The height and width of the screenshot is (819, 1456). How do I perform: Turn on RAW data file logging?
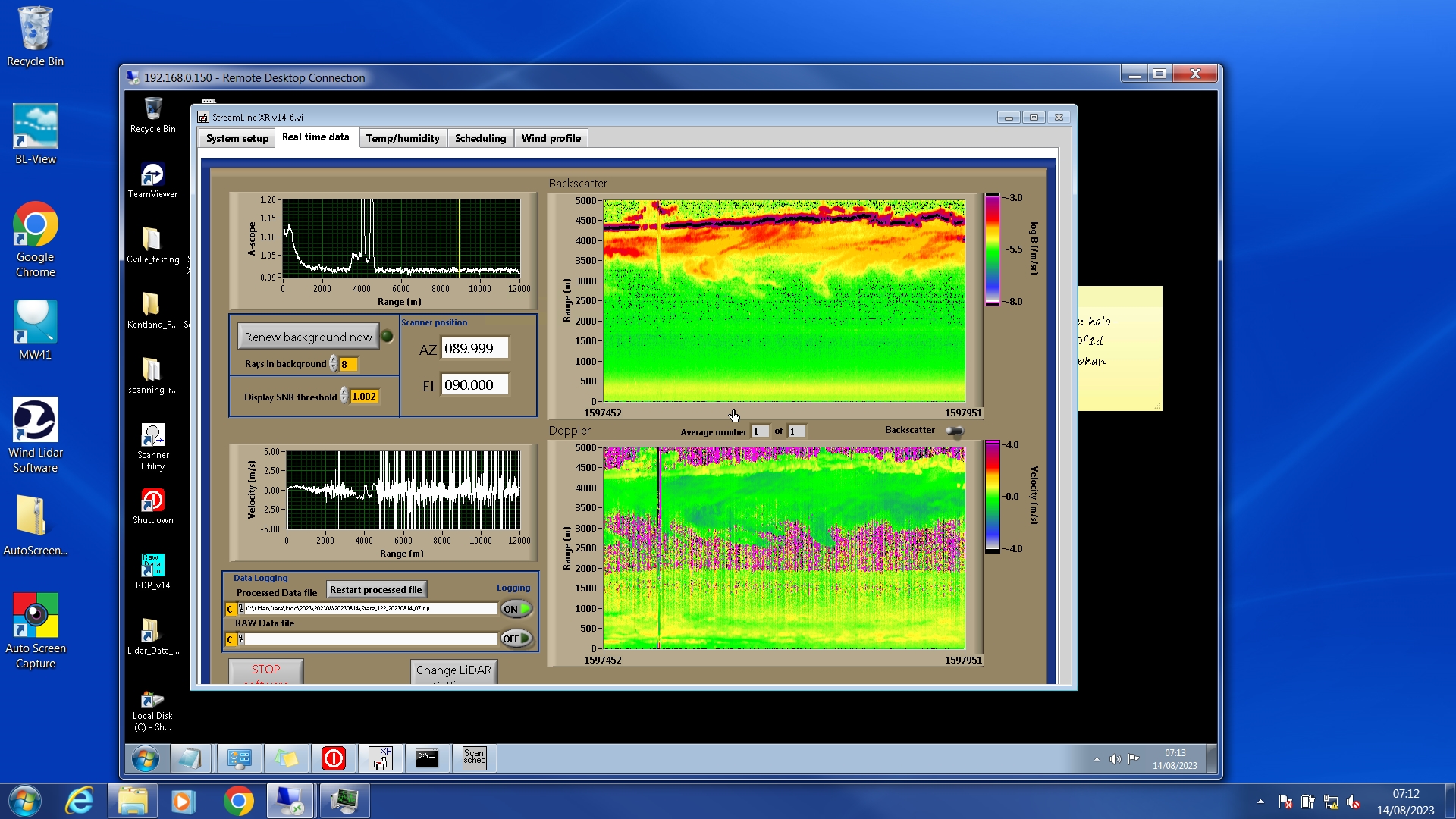click(516, 639)
